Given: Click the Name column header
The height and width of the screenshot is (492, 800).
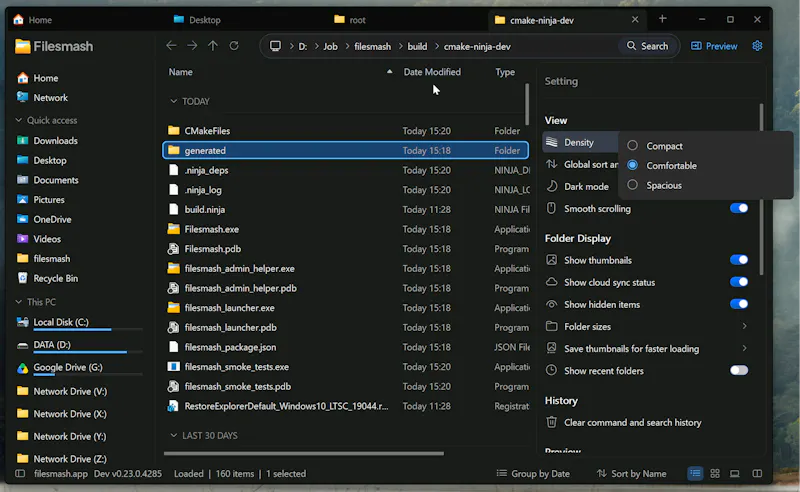Looking at the screenshot, I should tap(181, 72).
